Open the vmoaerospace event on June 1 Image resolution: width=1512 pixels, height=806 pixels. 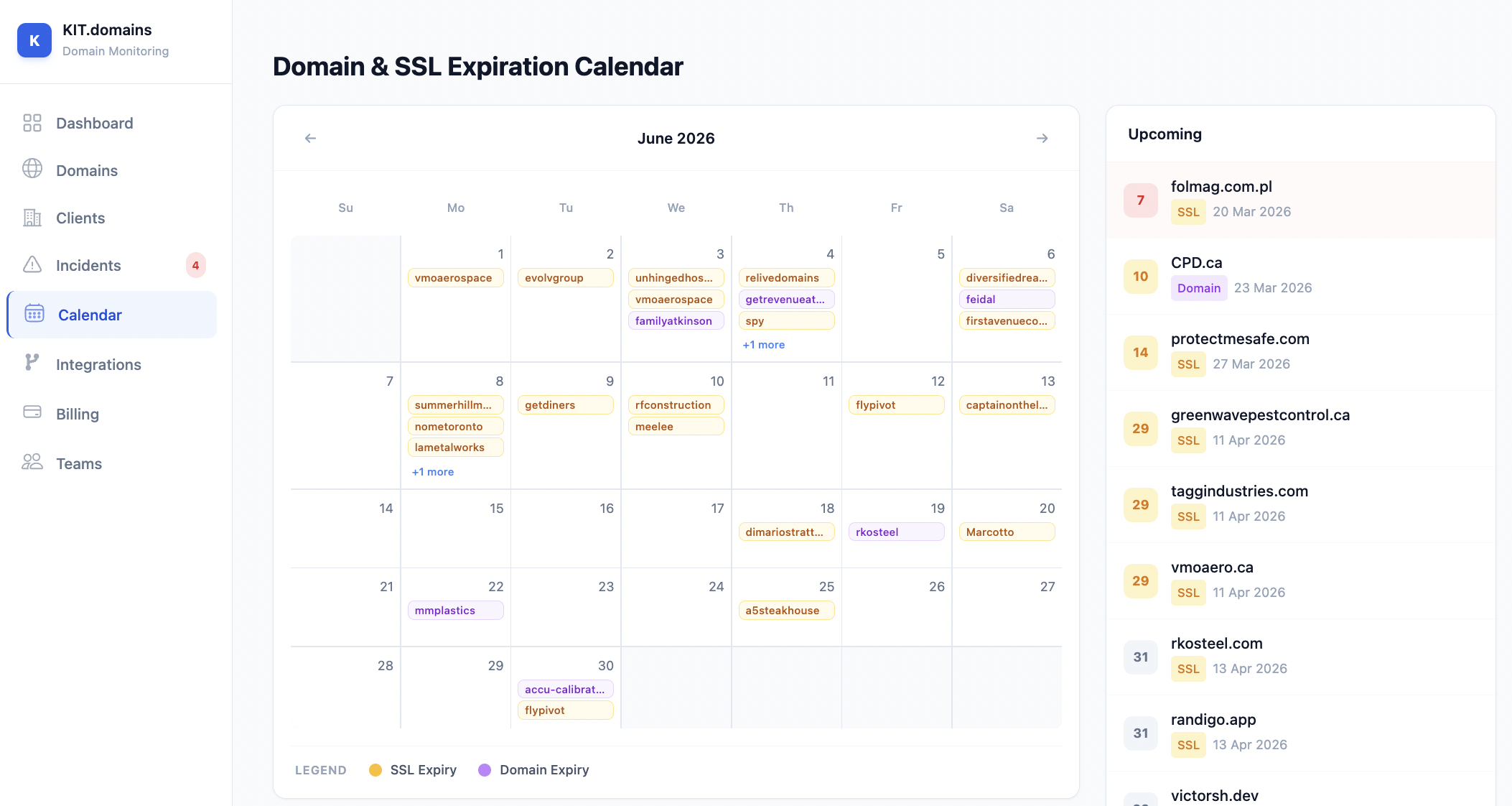pos(455,278)
